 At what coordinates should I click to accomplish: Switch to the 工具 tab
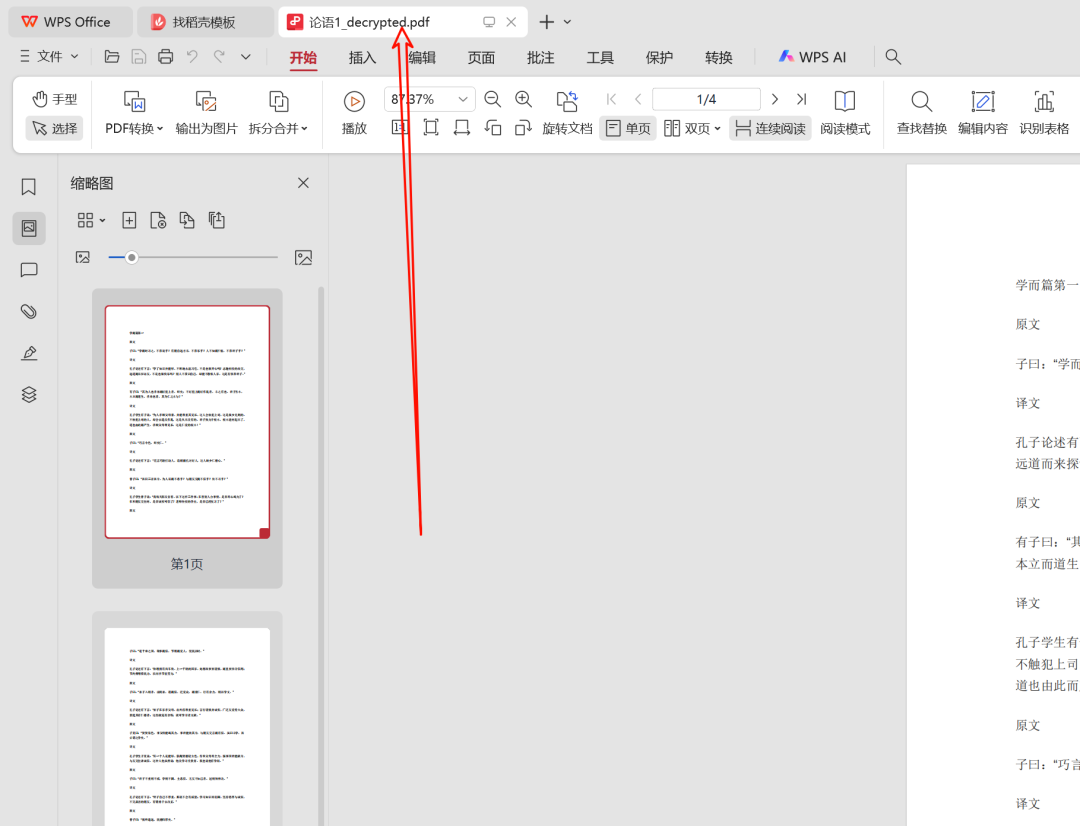(600, 58)
